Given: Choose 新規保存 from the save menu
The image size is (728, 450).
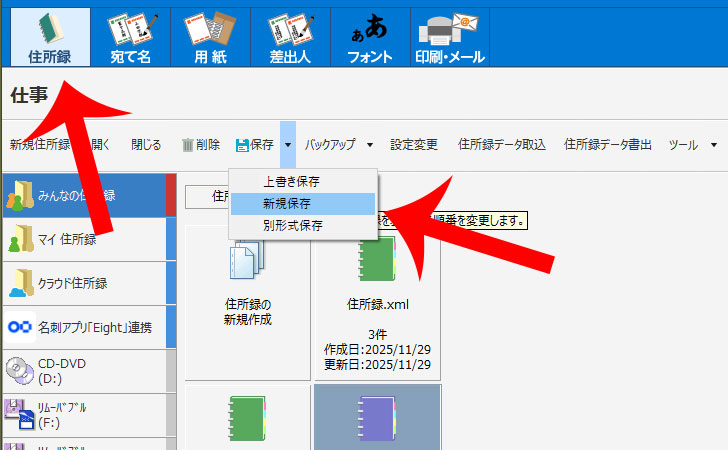Looking at the screenshot, I should [285, 203].
